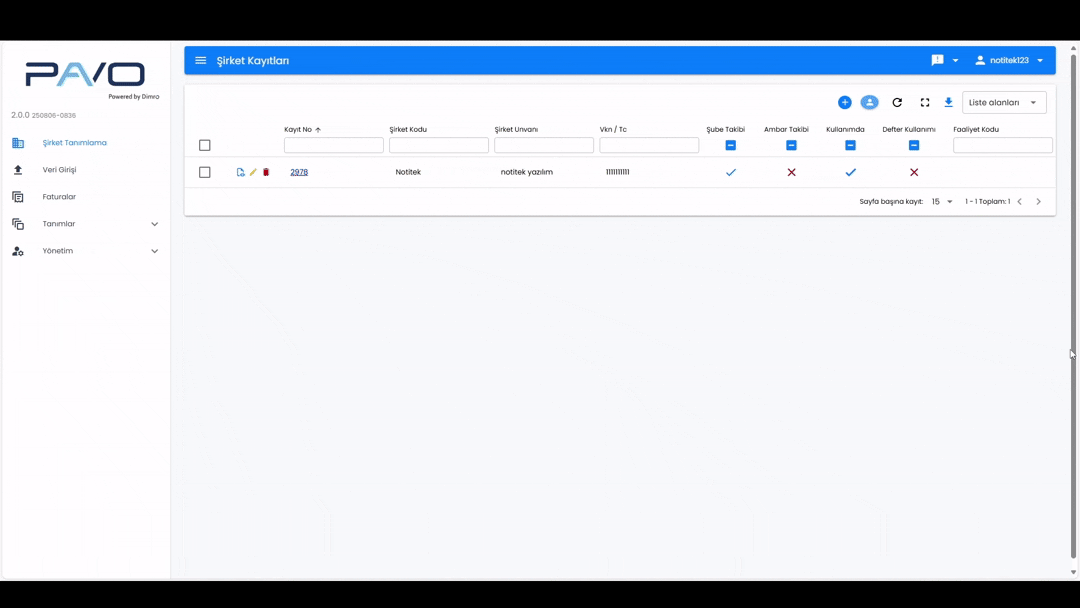
Task: Download the company records list
Action: 949,103
